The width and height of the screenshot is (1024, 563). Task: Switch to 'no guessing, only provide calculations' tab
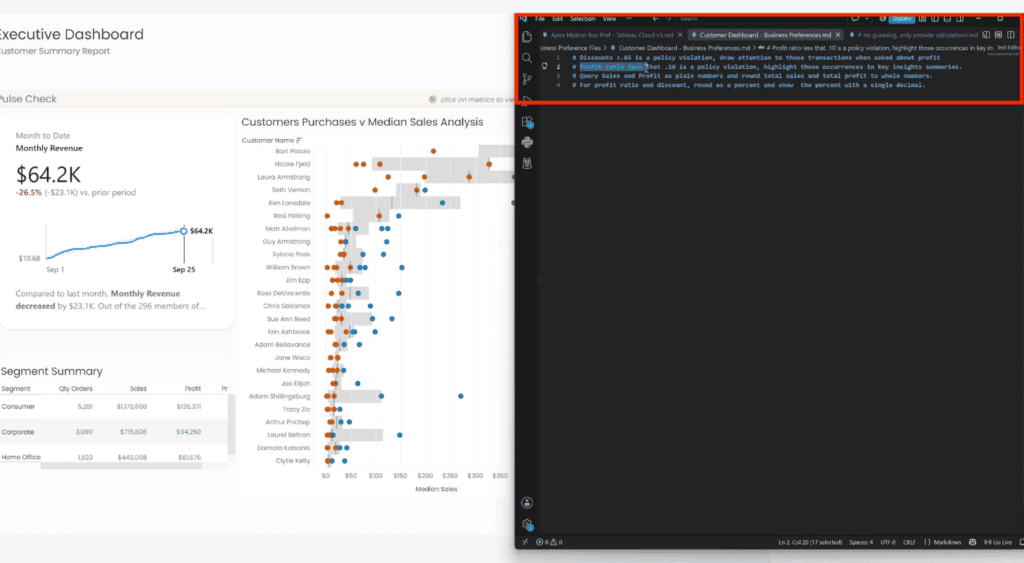tap(918, 35)
